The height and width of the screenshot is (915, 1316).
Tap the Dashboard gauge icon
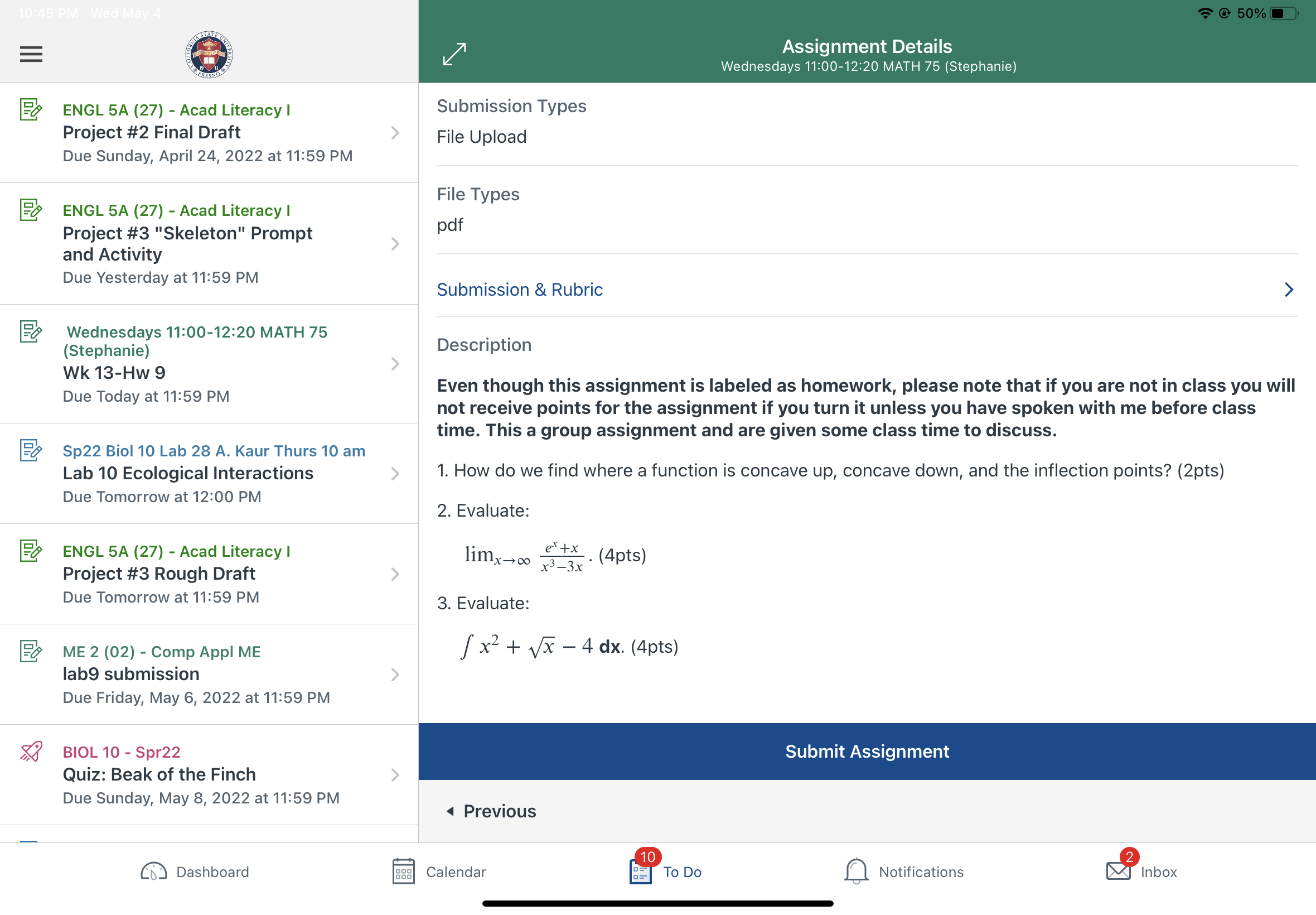[x=153, y=871]
